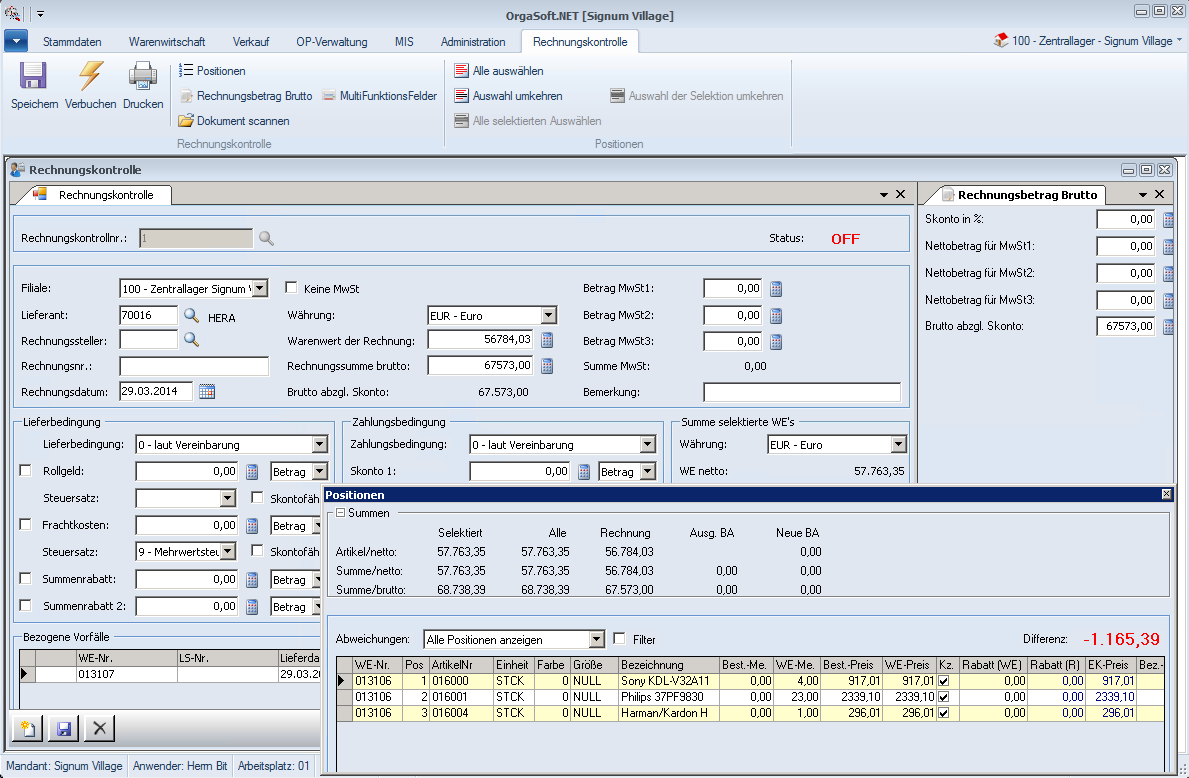The image size is (1189, 778).
Task: Open calendar picker beside Rechnungsdatum
Action: point(207,391)
